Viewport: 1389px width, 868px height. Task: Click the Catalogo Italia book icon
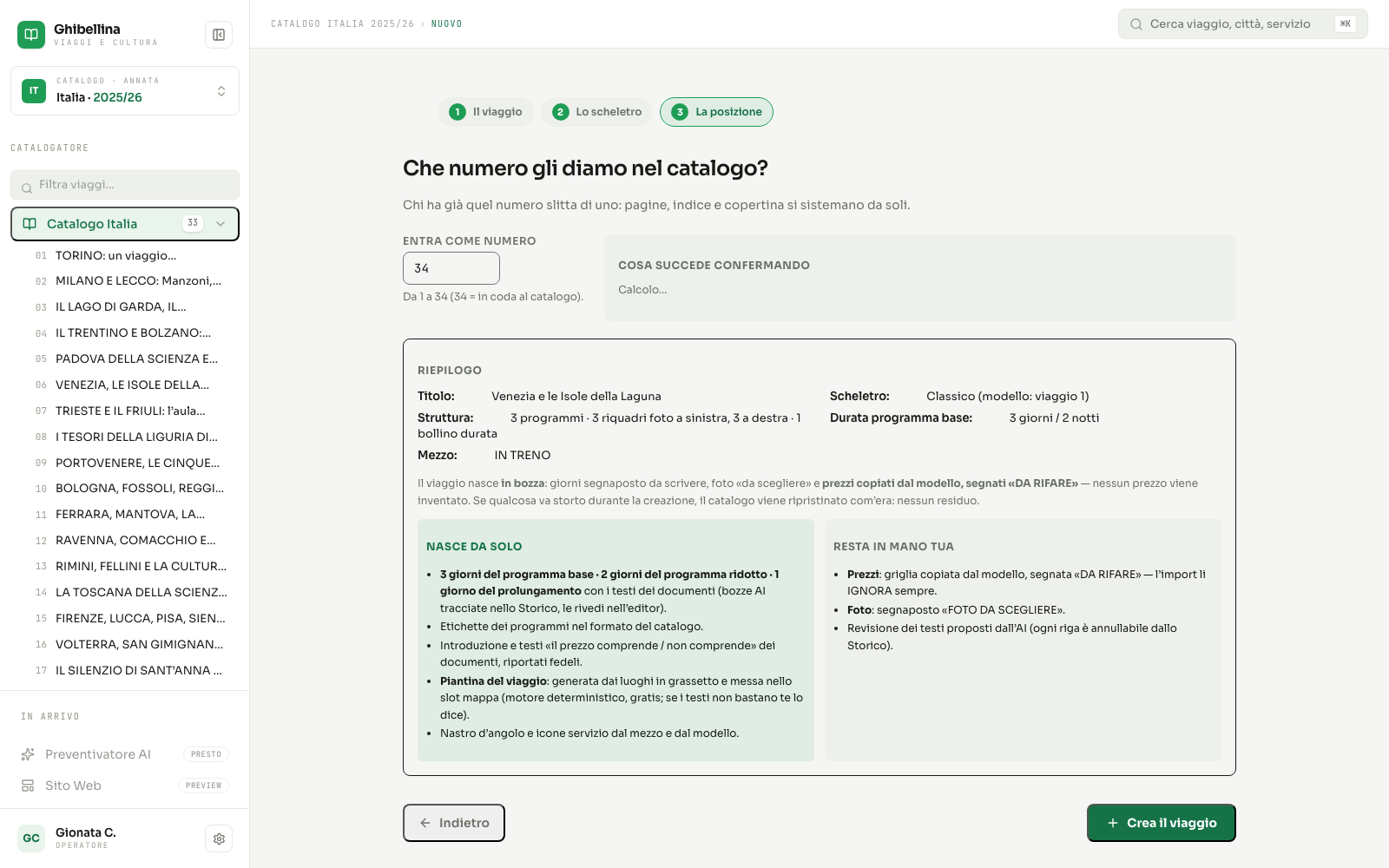[x=30, y=224]
